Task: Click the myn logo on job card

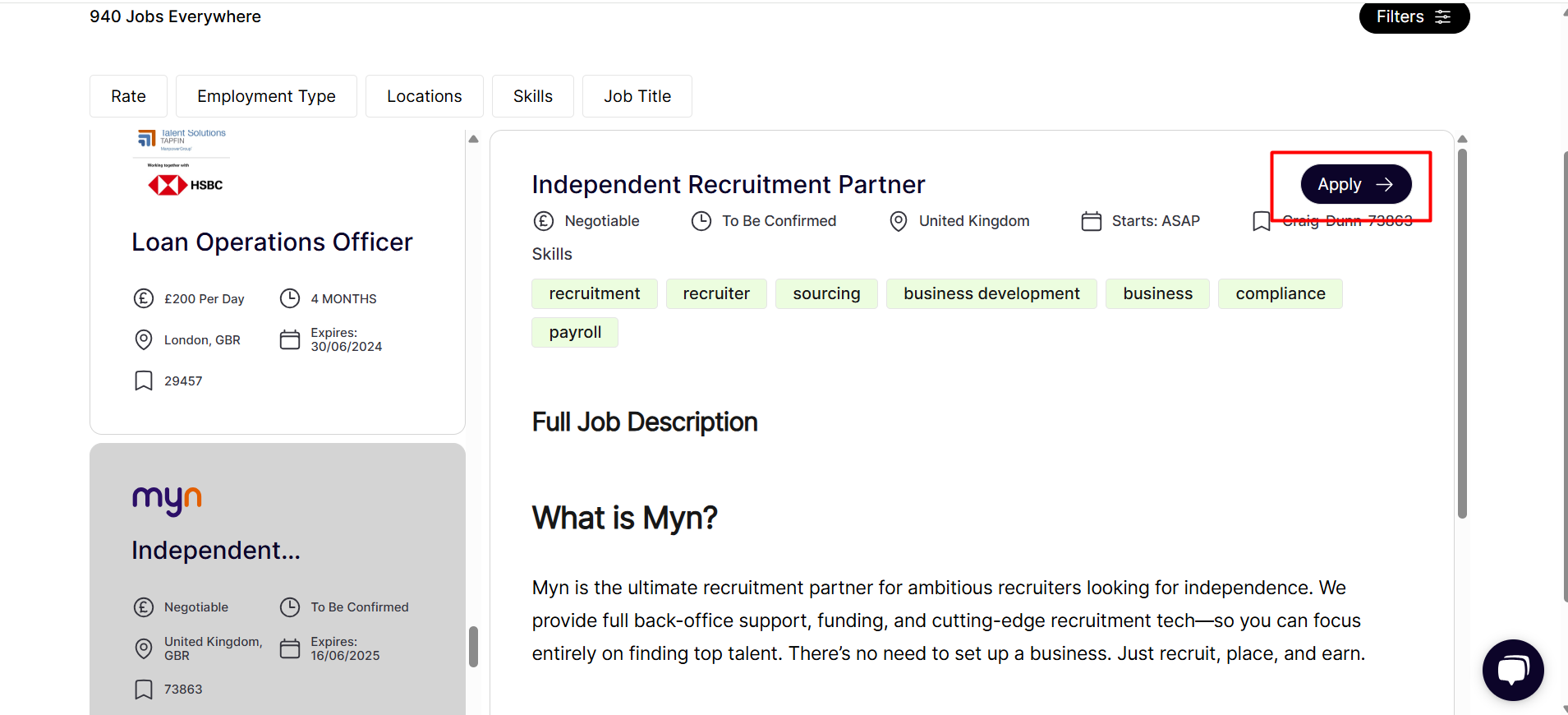Action: click(x=167, y=501)
